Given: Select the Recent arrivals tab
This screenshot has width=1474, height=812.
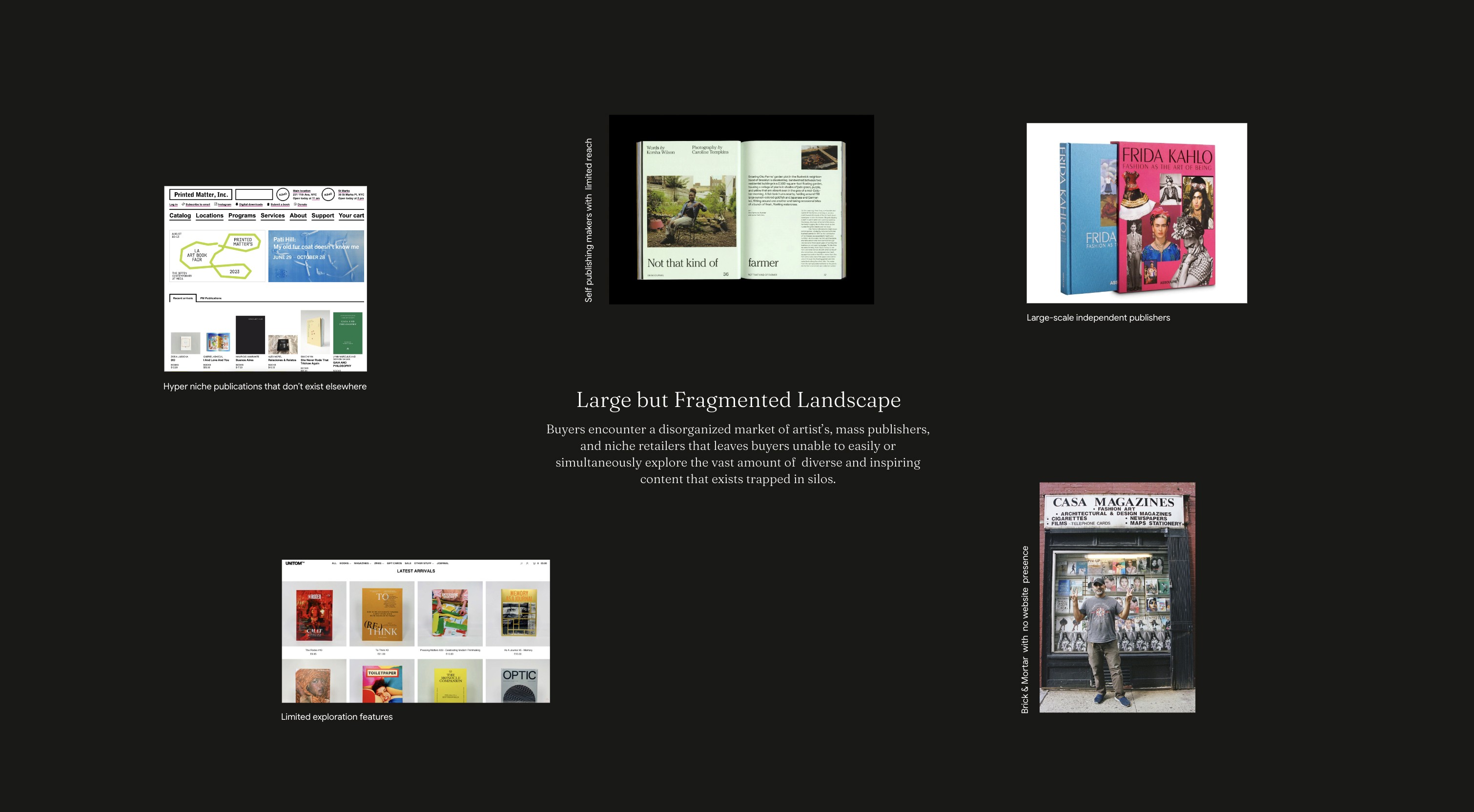Looking at the screenshot, I should [x=183, y=298].
